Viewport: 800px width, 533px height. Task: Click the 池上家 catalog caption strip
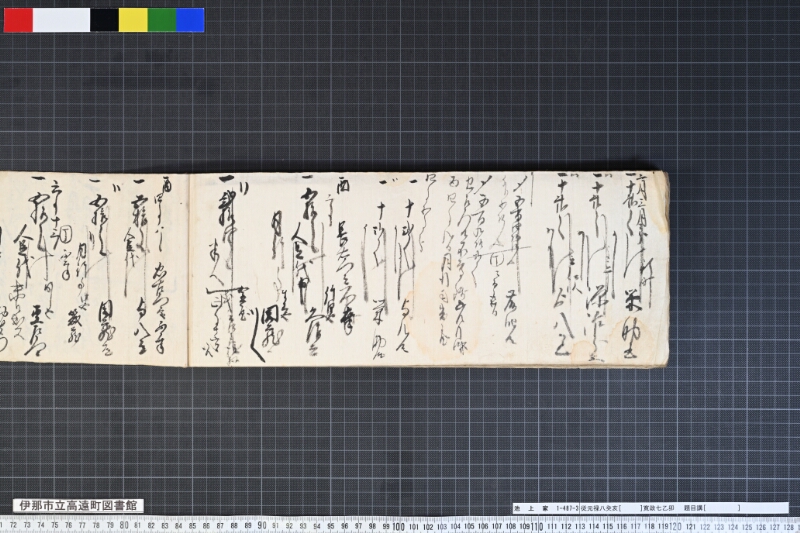point(651,508)
